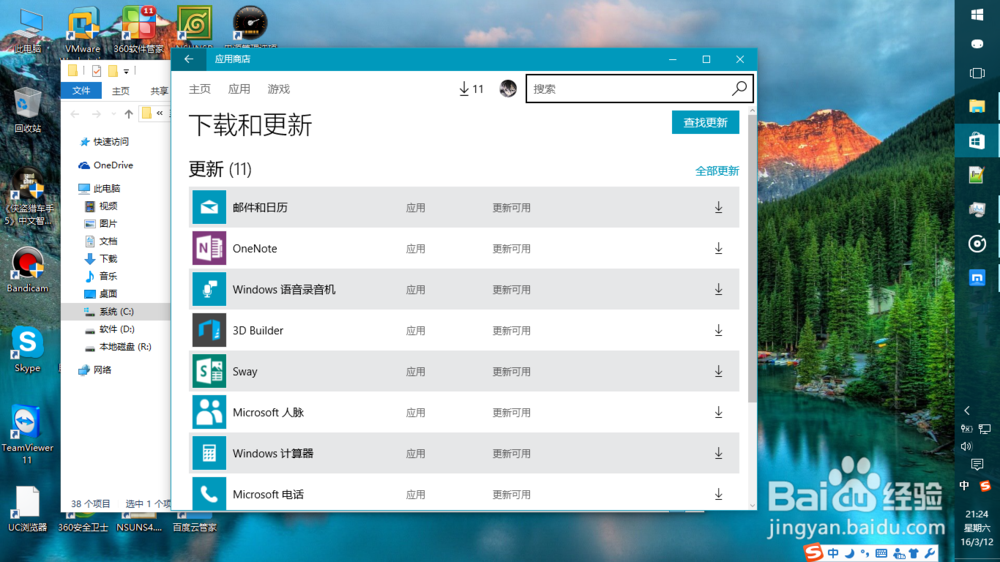The width and height of the screenshot is (1000, 562).
Task: Switch to the 主页 tab in Store
Action: [200, 89]
